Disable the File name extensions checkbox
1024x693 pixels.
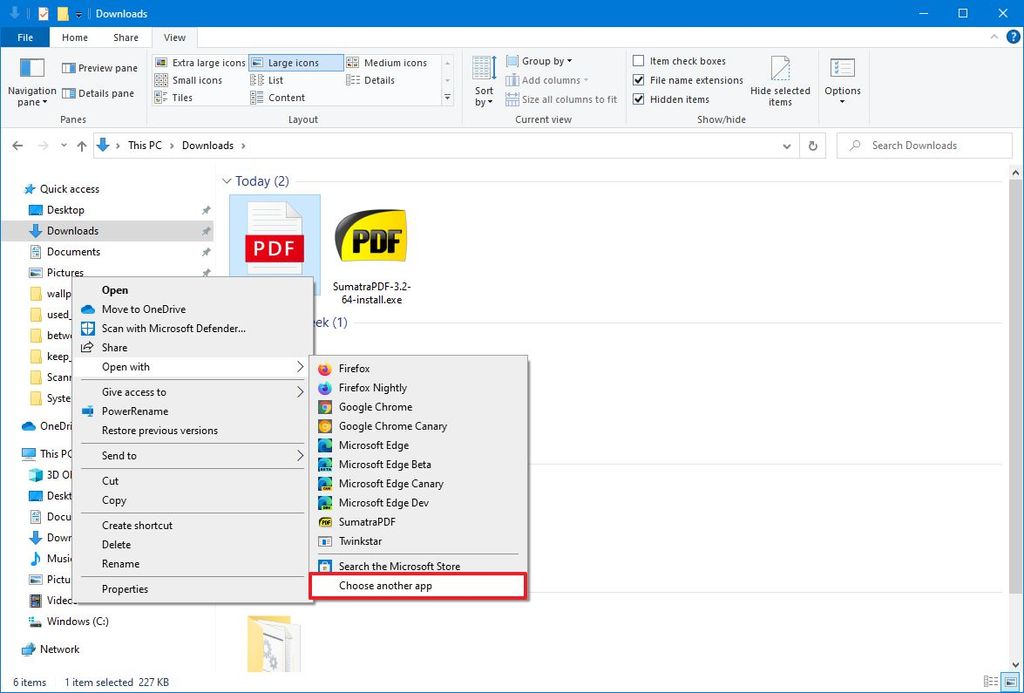(x=637, y=80)
